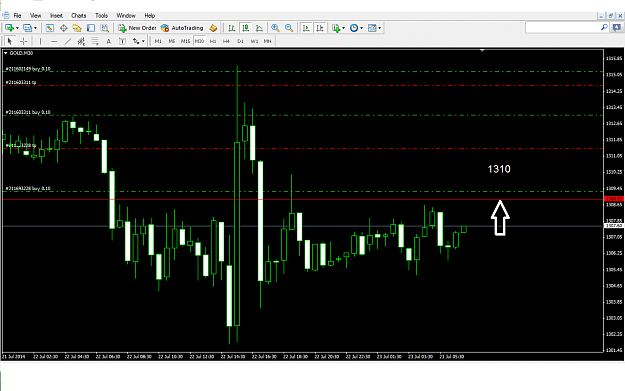This screenshot has width=625, height=391.
Task: Open the Strategy Tester
Action: pos(104,28)
